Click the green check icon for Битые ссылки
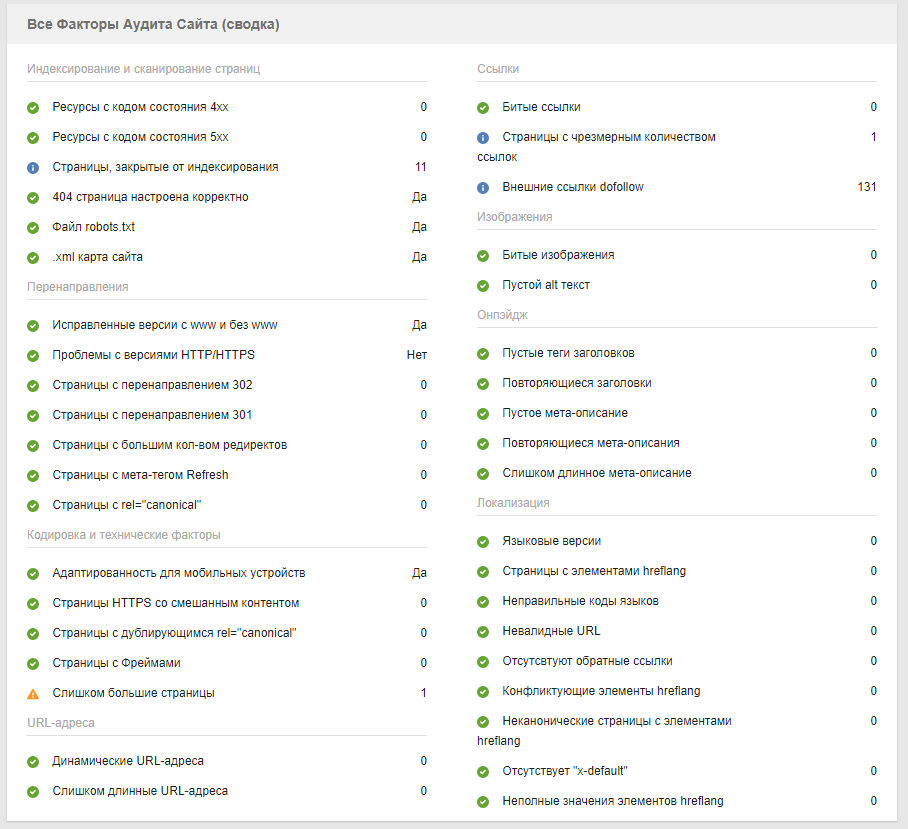 [x=483, y=107]
